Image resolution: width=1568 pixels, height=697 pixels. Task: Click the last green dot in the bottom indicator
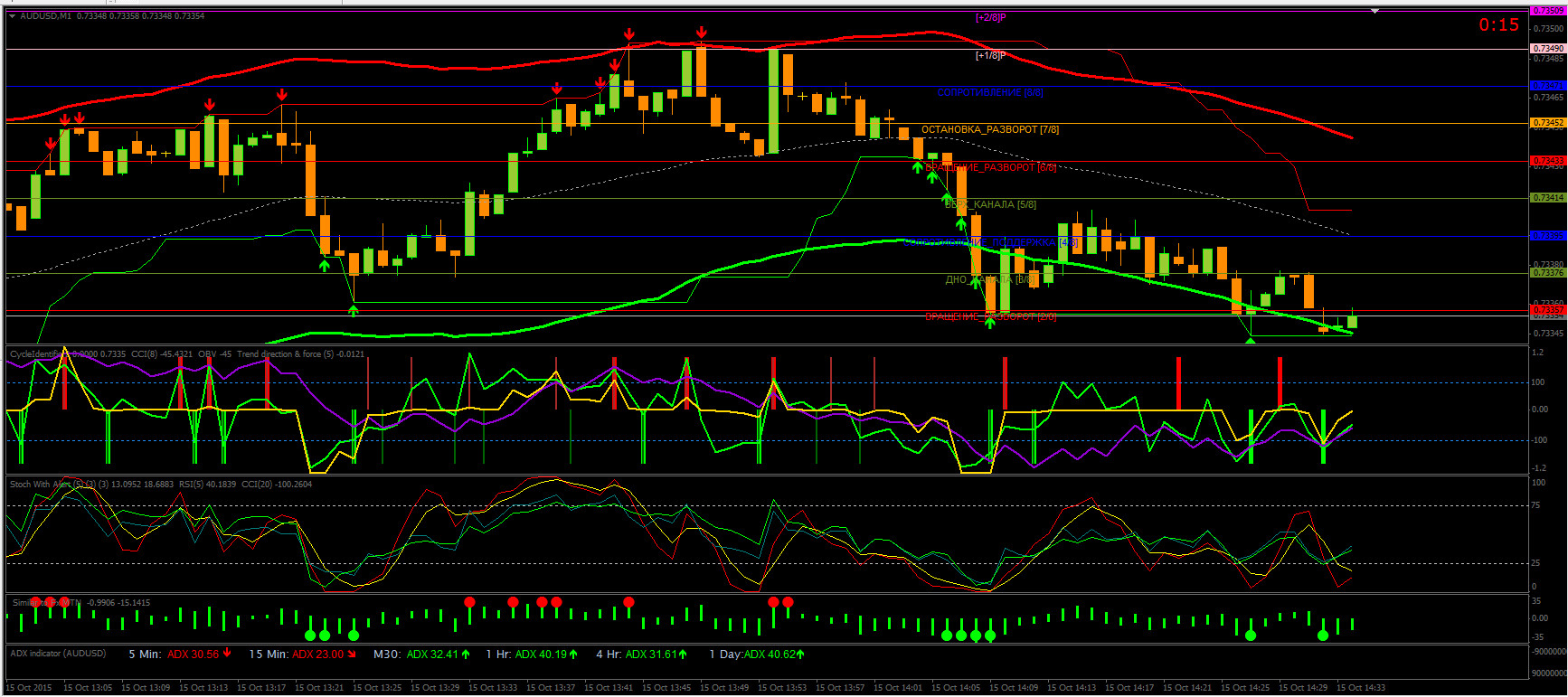click(x=1323, y=636)
